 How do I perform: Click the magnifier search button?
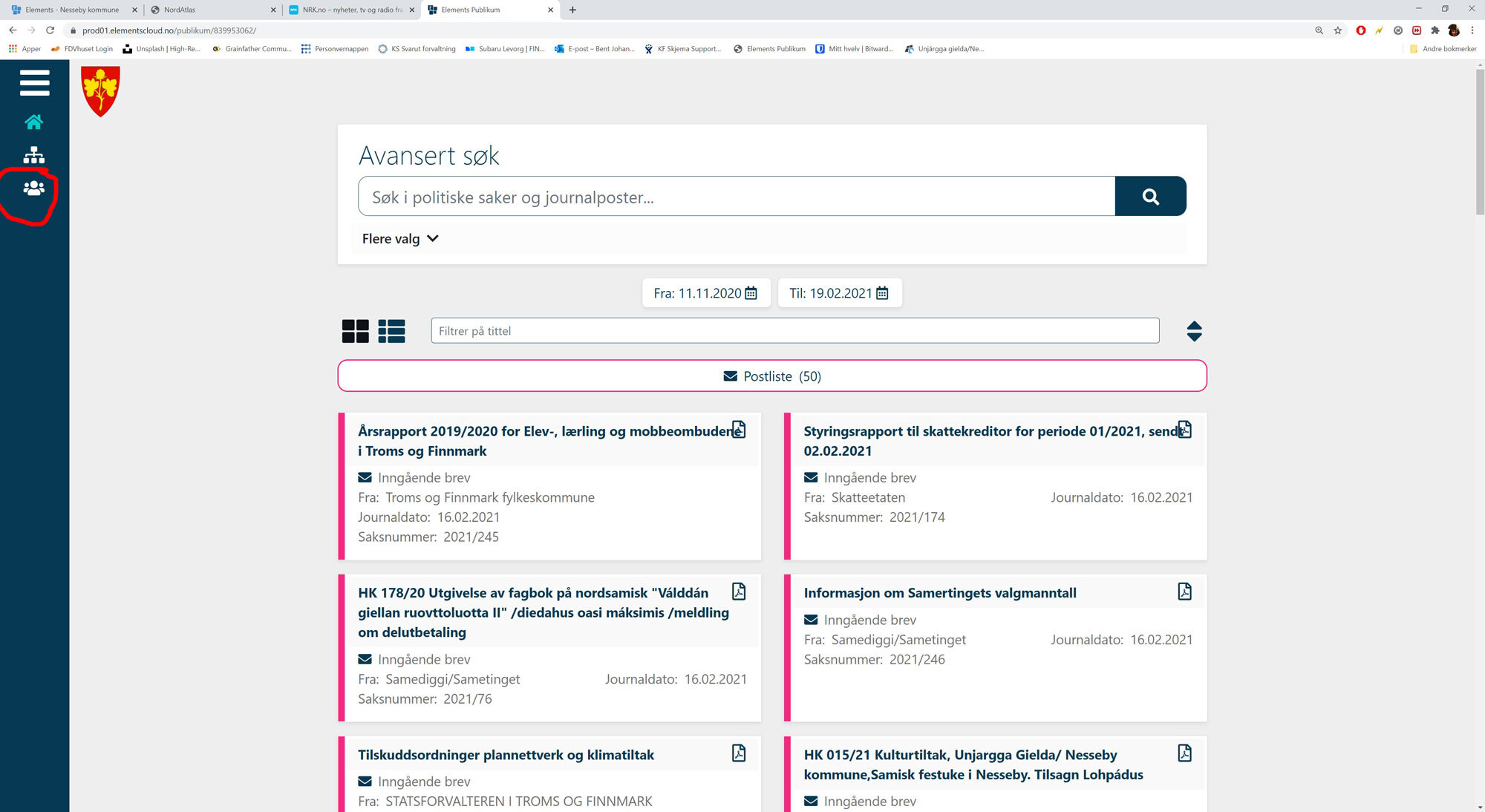coord(1150,196)
